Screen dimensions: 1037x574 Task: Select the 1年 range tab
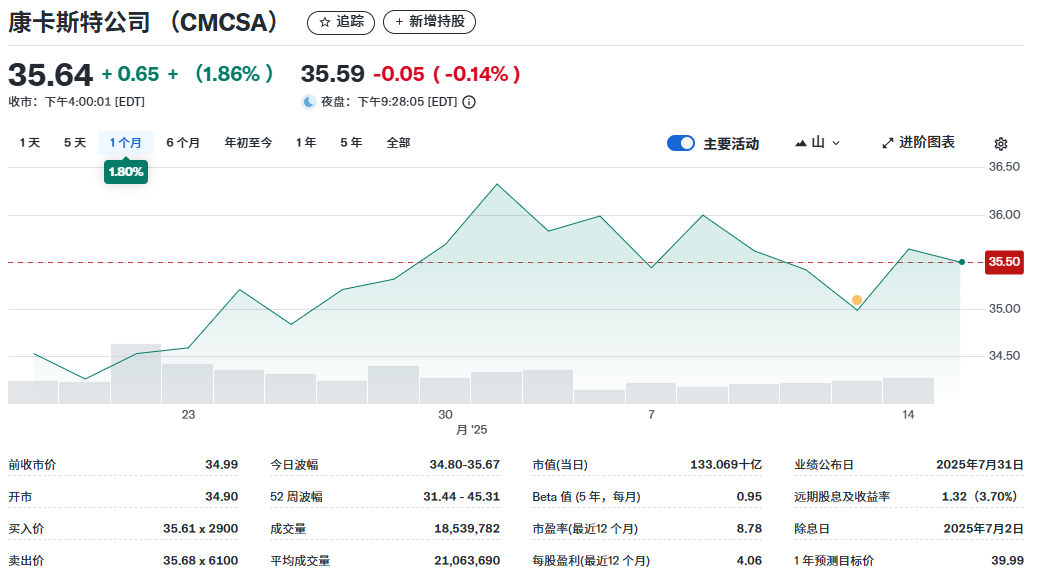click(306, 143)
